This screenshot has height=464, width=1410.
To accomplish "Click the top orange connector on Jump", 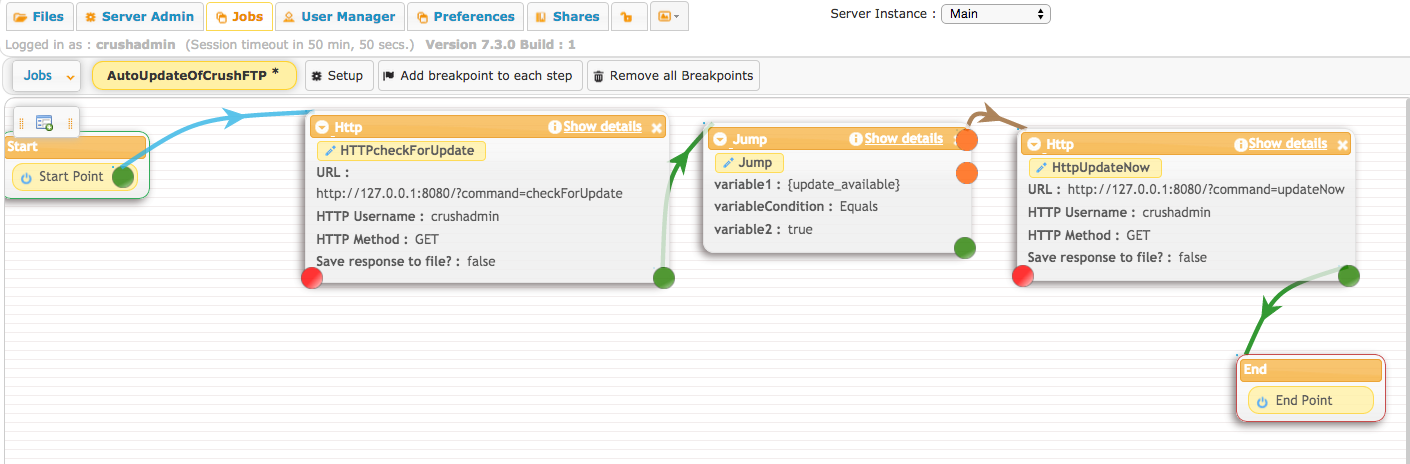I will 967,140.
